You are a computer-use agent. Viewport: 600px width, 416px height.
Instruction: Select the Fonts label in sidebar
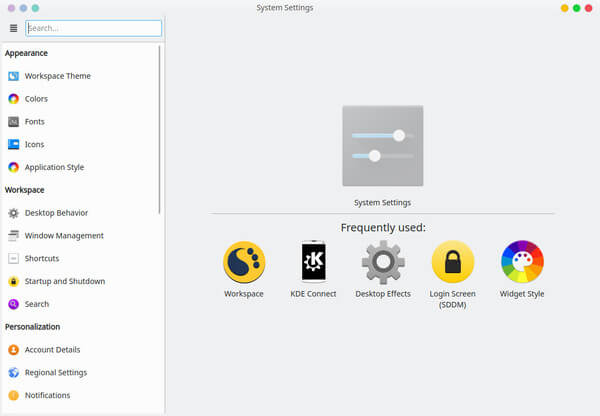click(x=35, y=122)
